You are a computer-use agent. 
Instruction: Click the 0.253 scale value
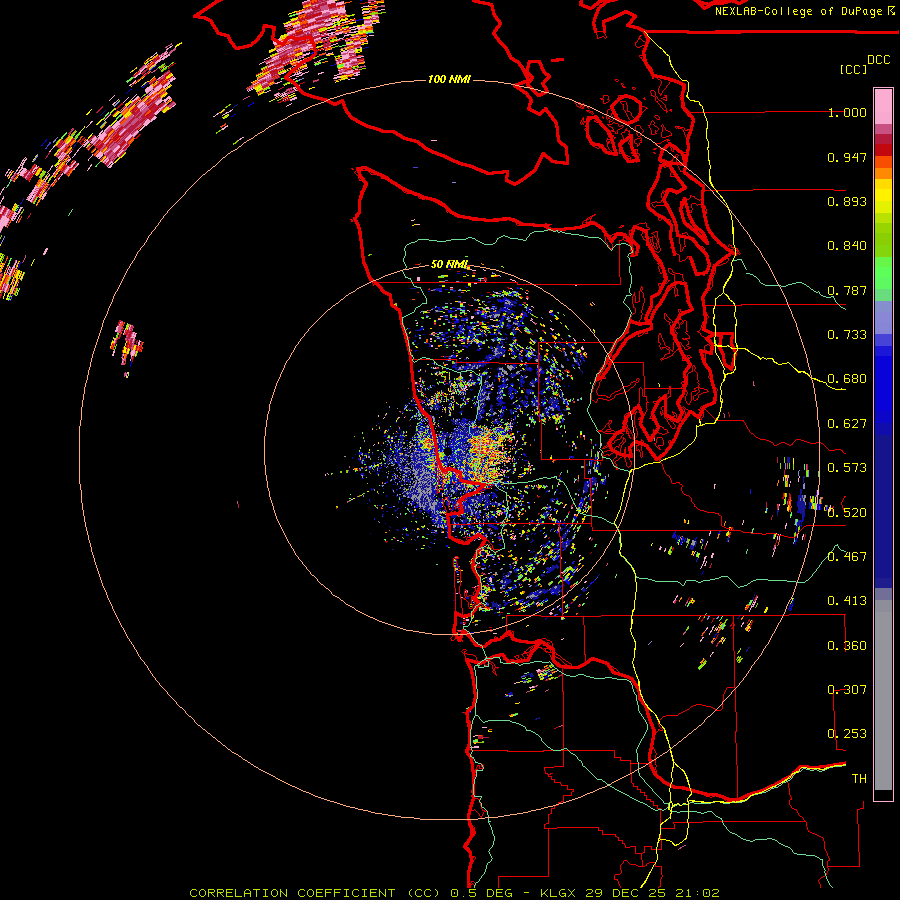click(x=847, y=734)
